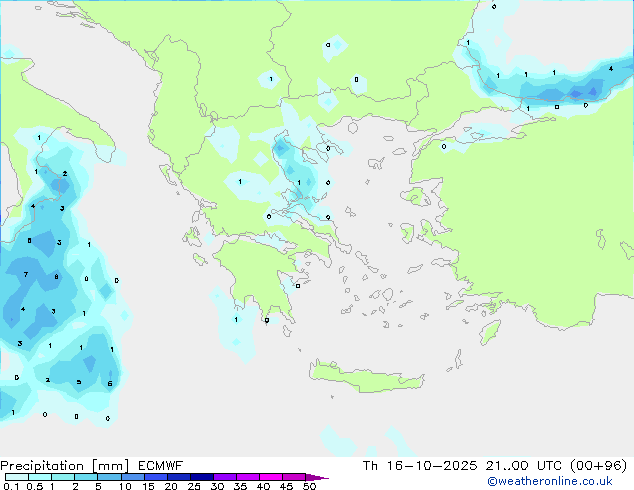Viewport: 634px width, 490px height.
Task: Click the legend value 25
Action: pyautogui.click(x=194, y=486)
